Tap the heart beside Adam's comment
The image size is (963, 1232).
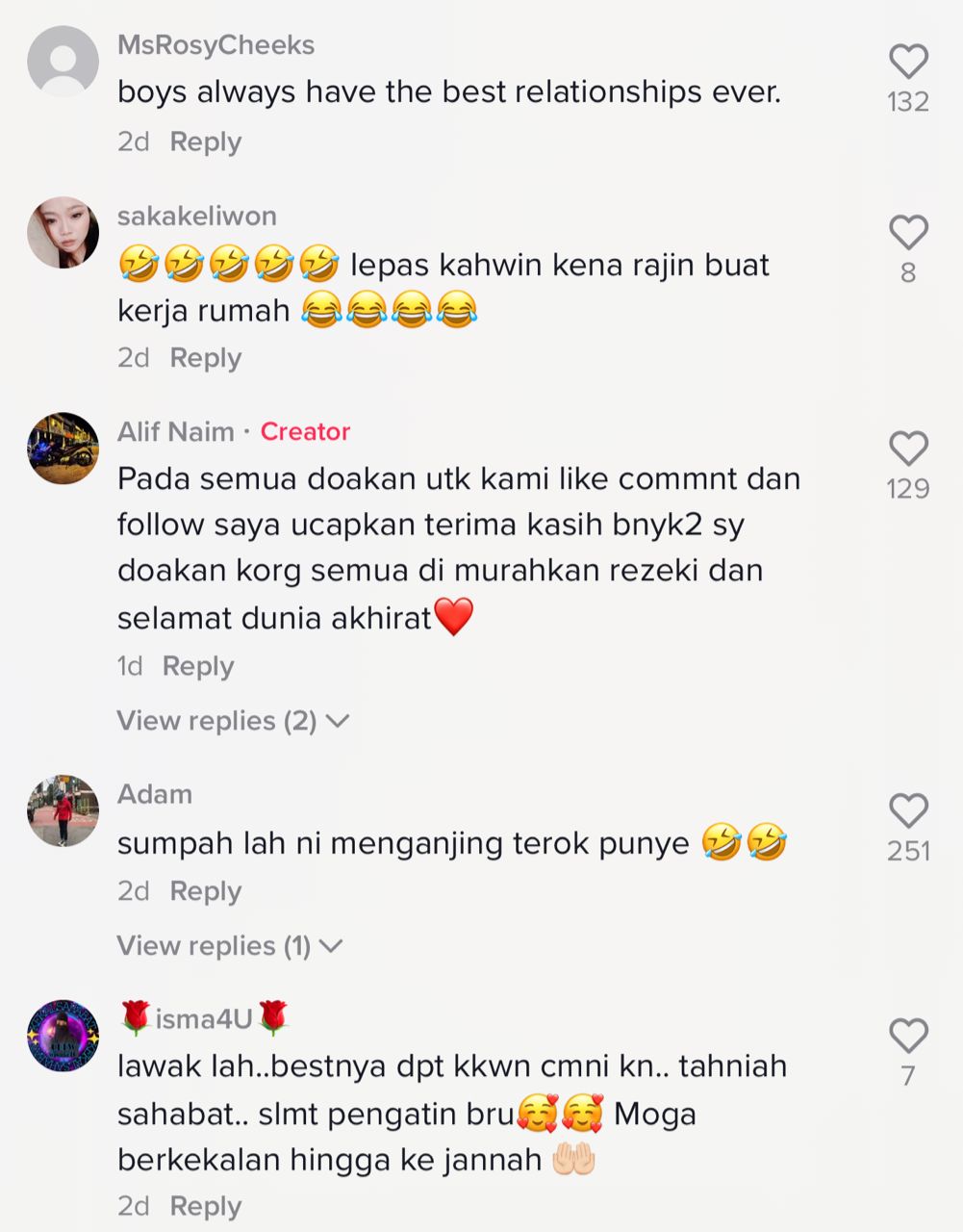(908, 811)
